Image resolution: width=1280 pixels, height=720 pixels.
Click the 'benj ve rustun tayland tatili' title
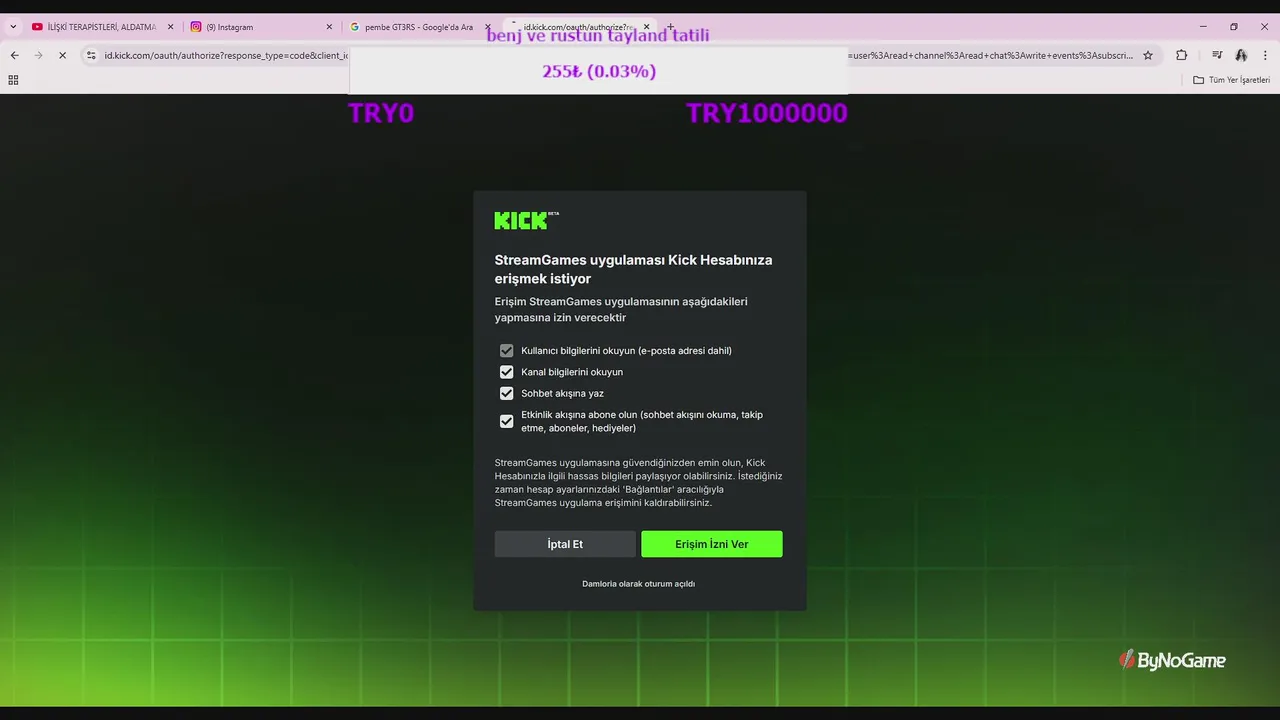(598, 35)
